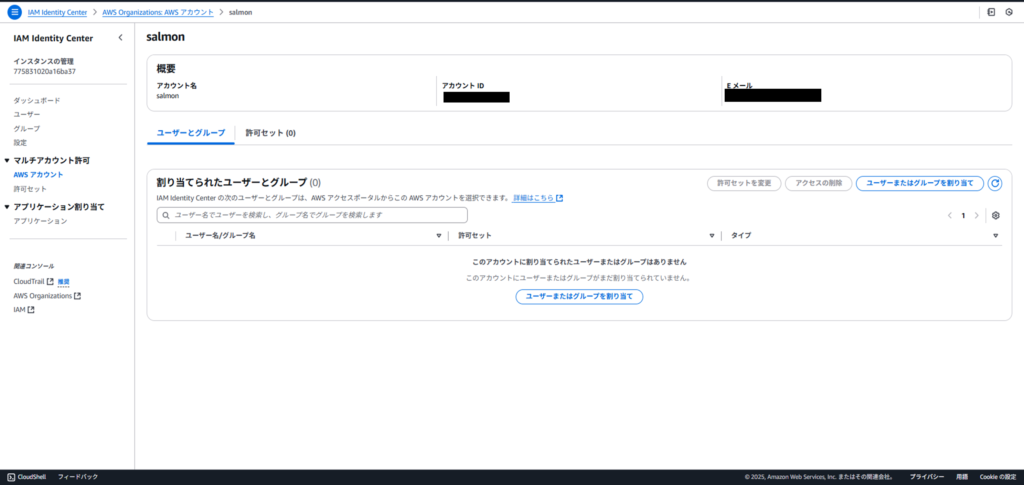Click the centered ユーザーまたはグループを割り当て button in empty table
Image resolution: width=1024 pixels, height=485 pixels.
(579, 296)
